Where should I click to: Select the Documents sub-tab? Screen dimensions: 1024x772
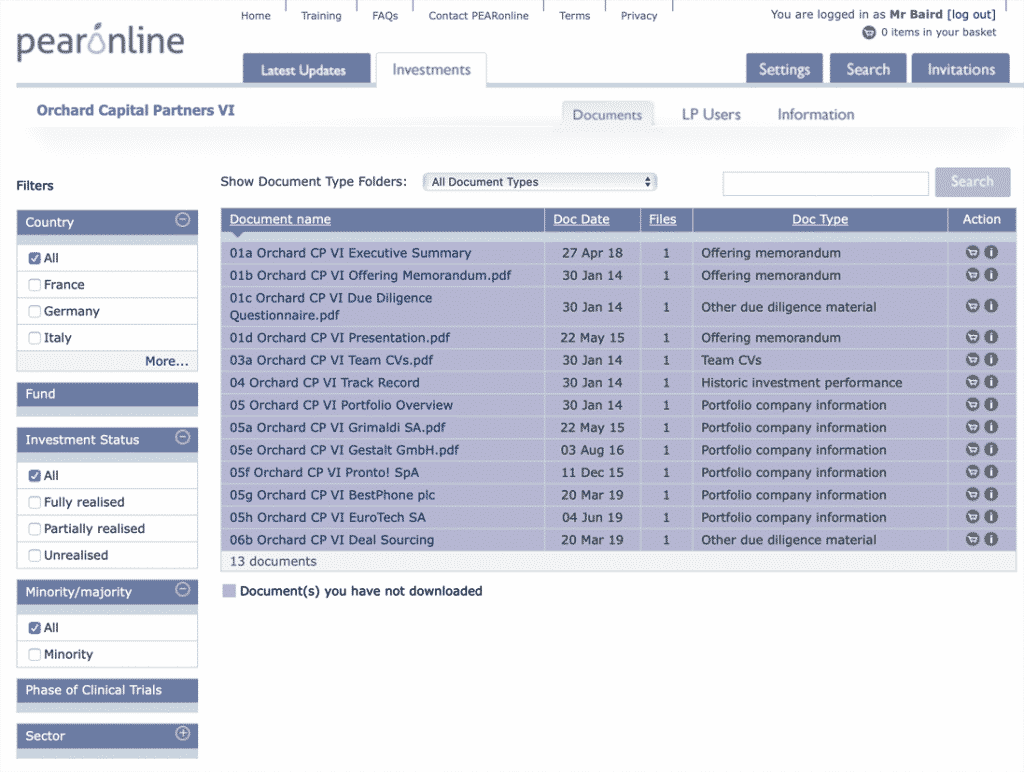(607, 114)
